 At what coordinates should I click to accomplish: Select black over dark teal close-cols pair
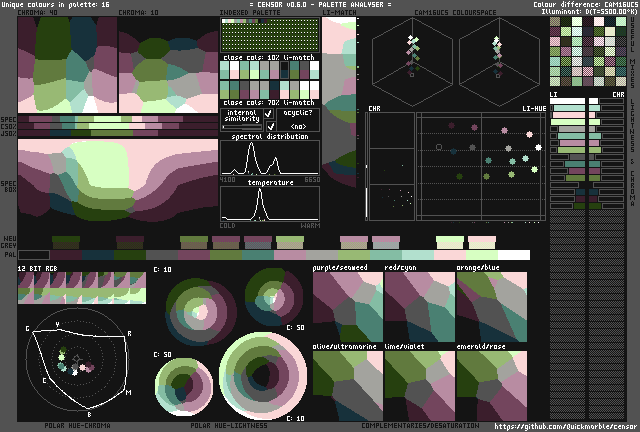click(284, 70)
